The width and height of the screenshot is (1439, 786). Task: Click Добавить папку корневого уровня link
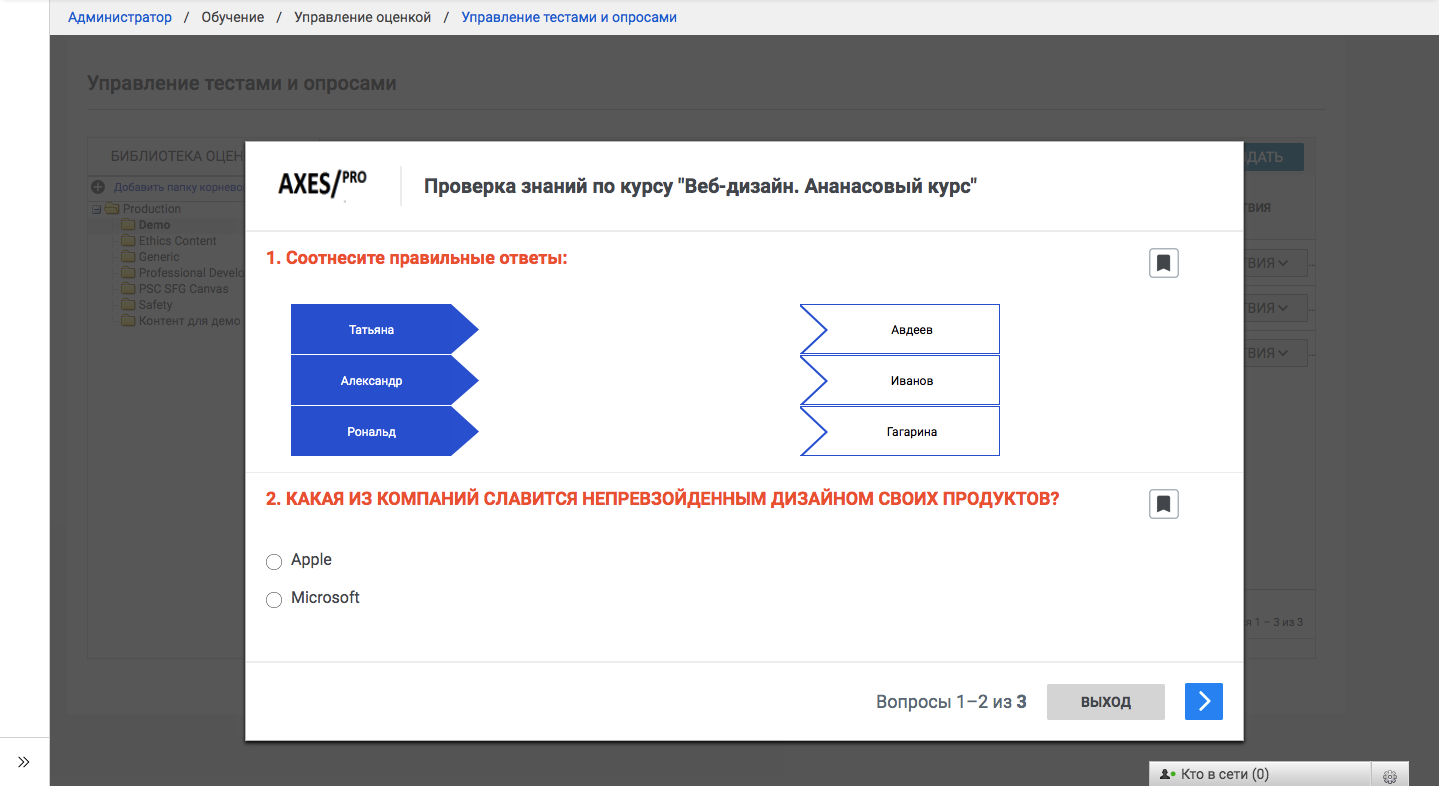[x=179, y=187]
